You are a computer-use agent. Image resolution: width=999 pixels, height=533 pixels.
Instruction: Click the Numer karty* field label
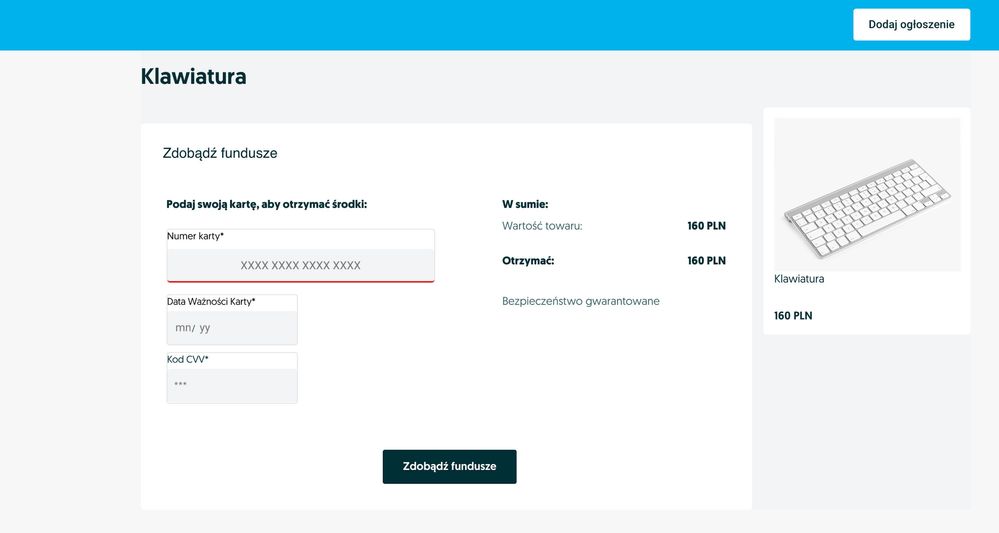click(195, 237)
